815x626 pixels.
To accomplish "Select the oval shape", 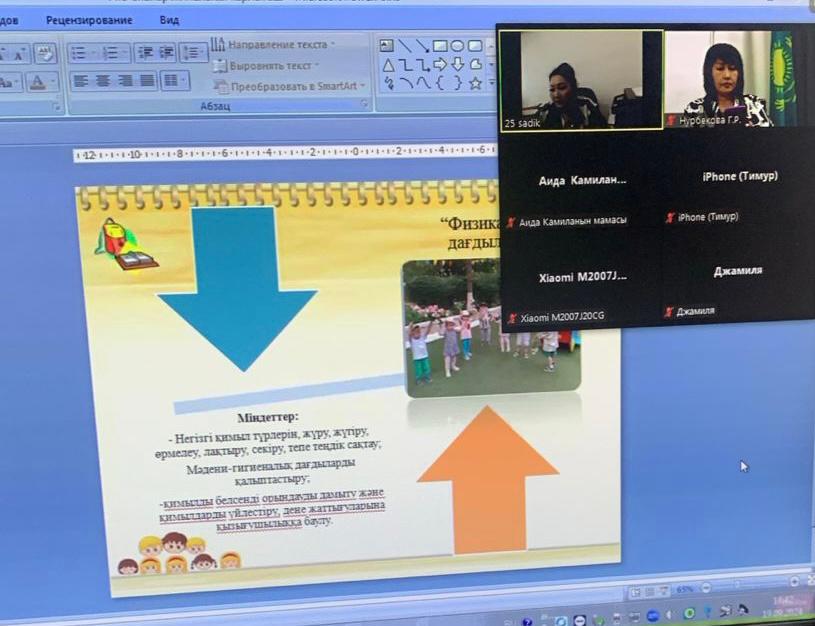I will click(457, 46).
